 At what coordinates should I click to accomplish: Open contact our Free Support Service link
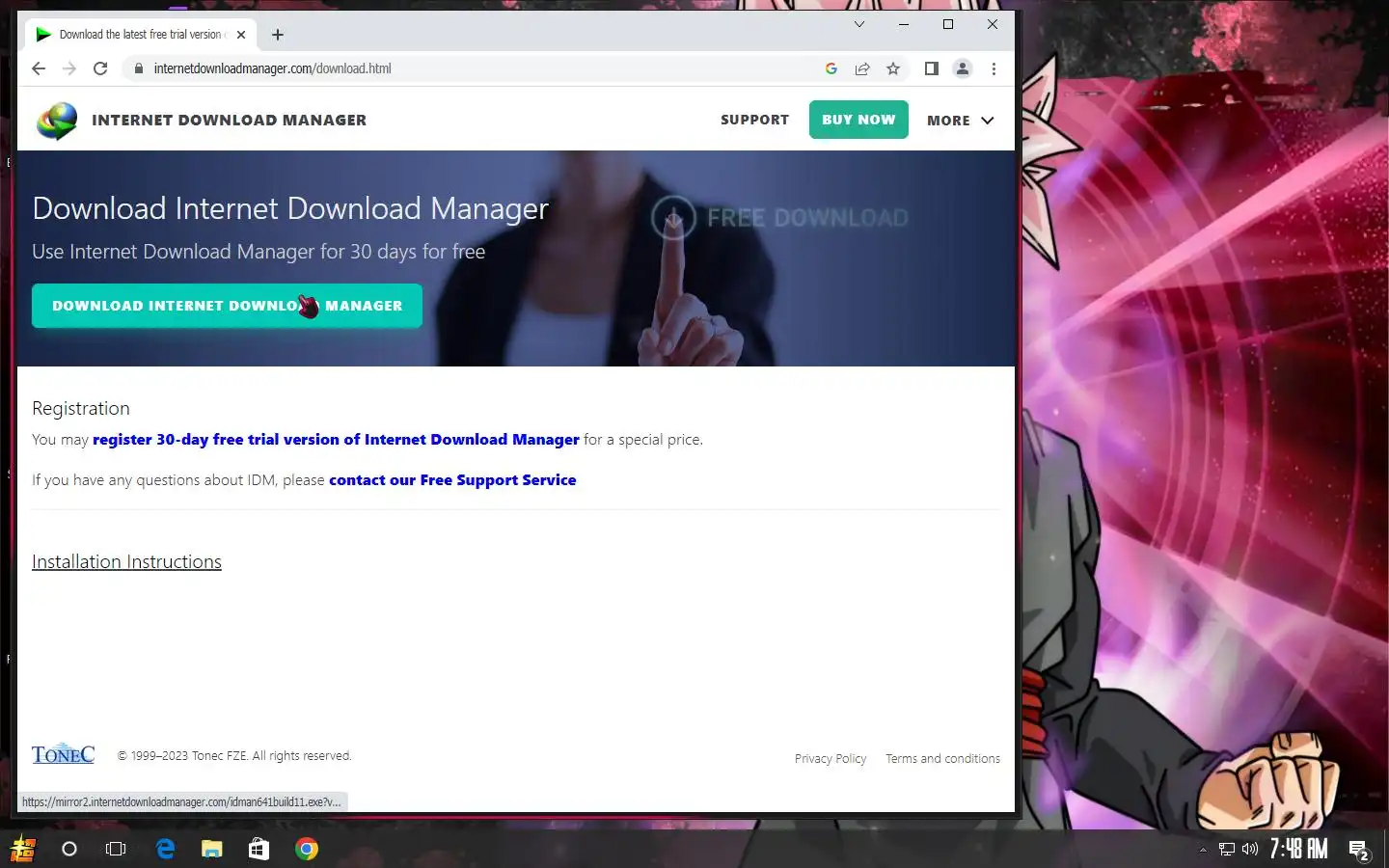[452, 480]
